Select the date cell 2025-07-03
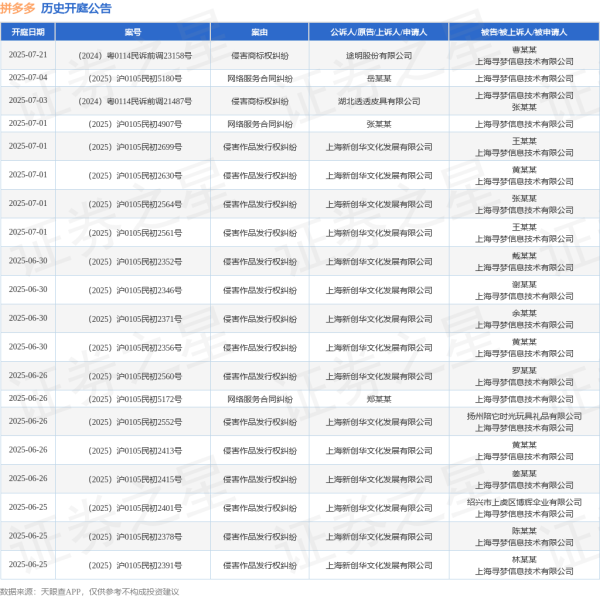This screenshot has width=600, height=597. [28, 100]
